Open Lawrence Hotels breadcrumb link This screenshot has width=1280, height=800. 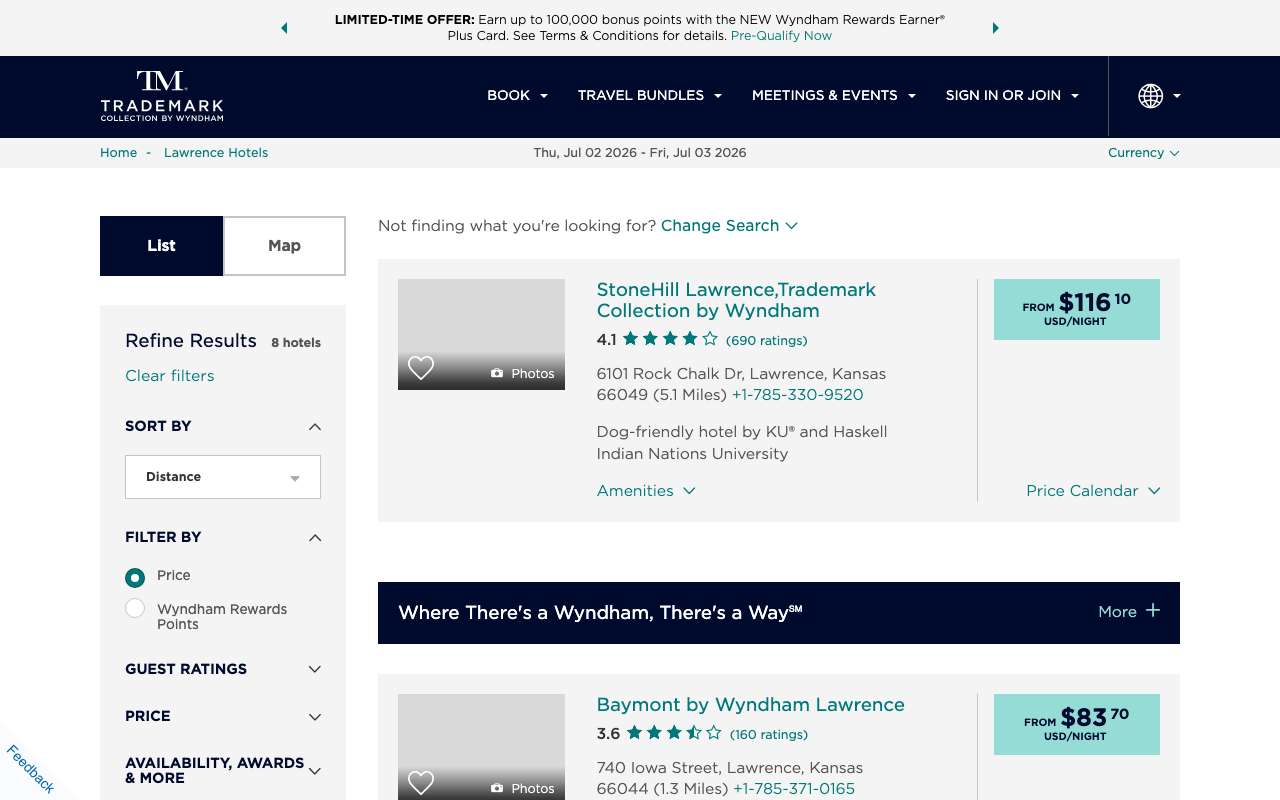[216, 153]
